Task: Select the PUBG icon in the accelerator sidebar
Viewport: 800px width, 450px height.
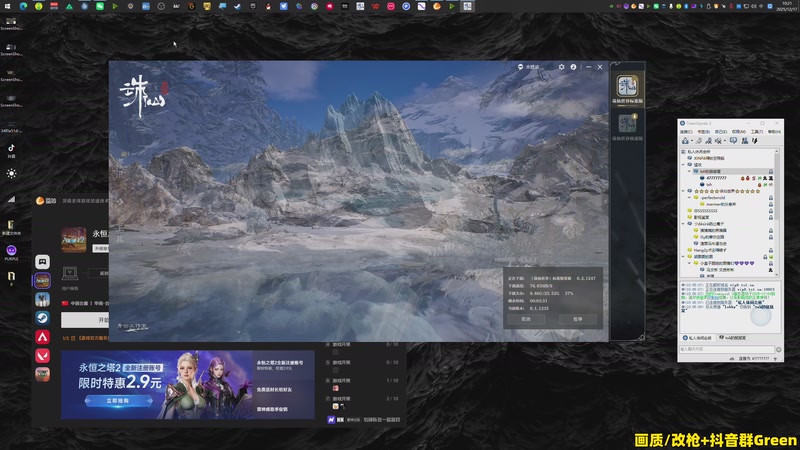Action: [42, 299]
